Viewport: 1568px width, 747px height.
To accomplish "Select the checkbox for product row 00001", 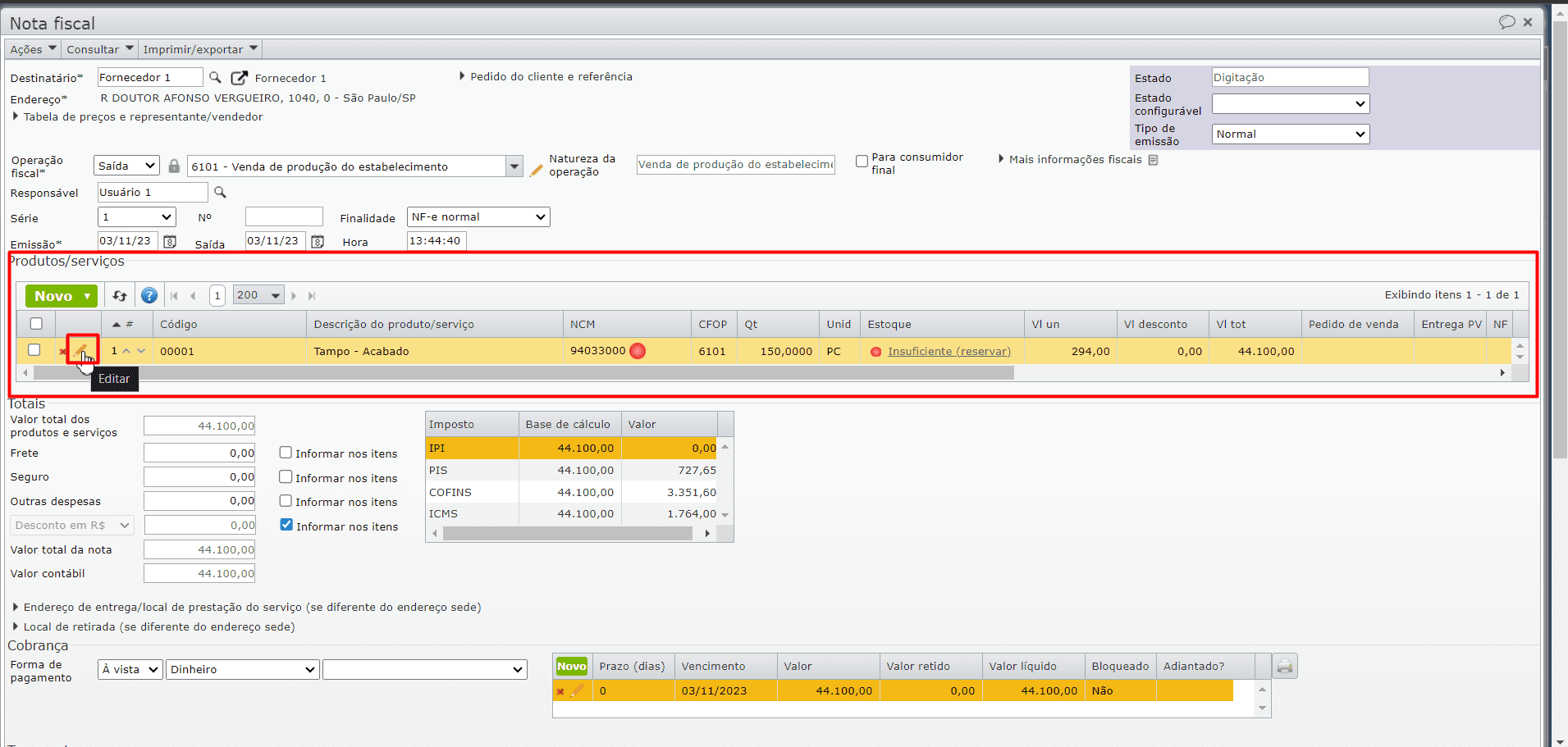I will point(34,350).
